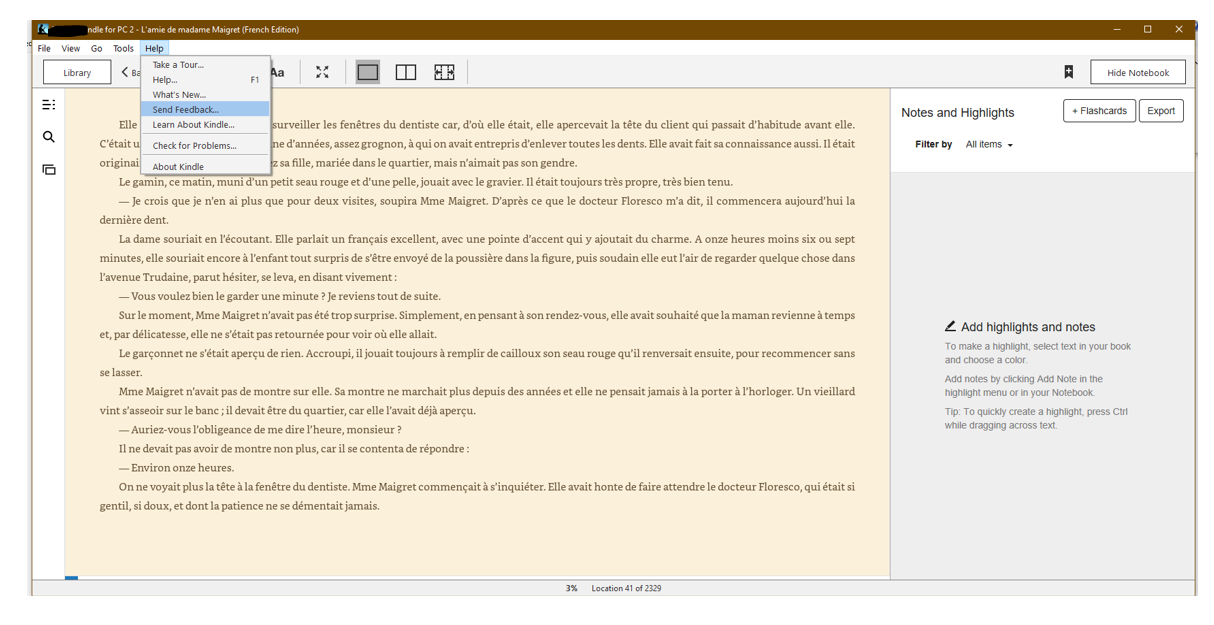The image size is (1214, 625).
Task: Choose Send Feedback from Help menu
Action: [185, 109]
